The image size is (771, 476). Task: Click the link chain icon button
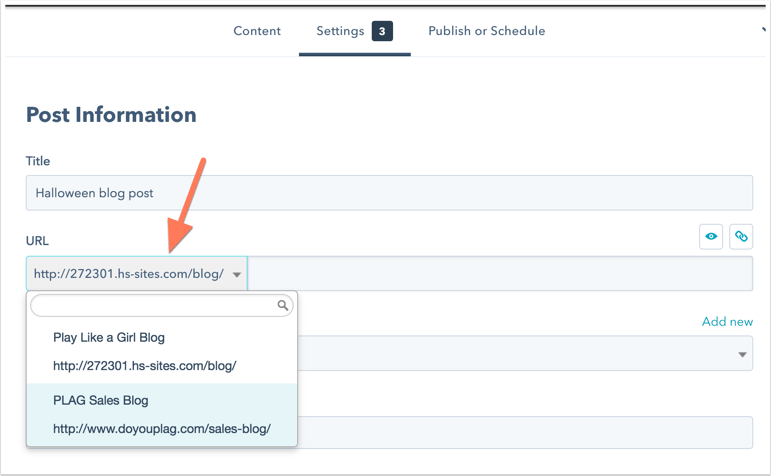pyautogui.click(x=741, y=237)
